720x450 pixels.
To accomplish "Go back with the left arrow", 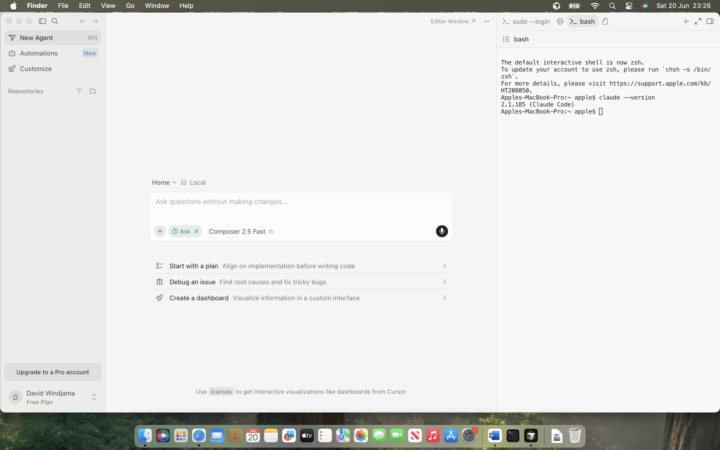I will pyautogui.click(x=83, y=21).
